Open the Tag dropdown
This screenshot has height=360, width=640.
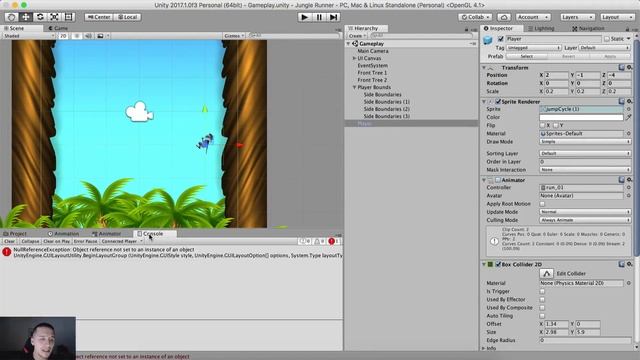533,48
